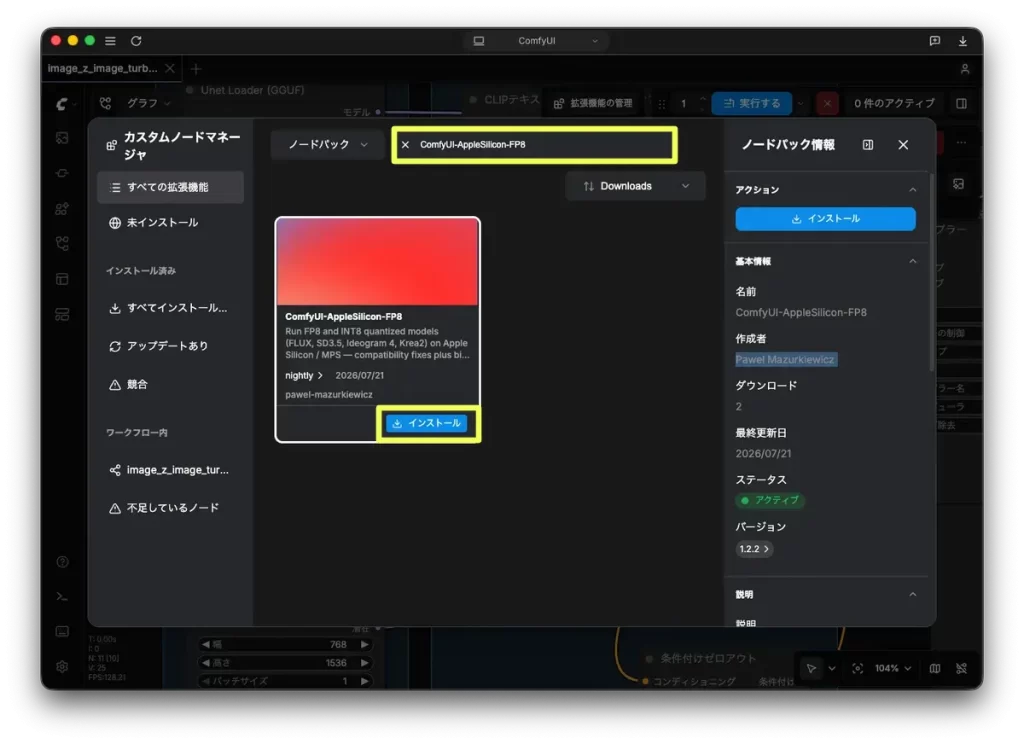Expand run options arrow beside 実行する
The width and height of the screenshot is (1024, 744).
point(801,103)
